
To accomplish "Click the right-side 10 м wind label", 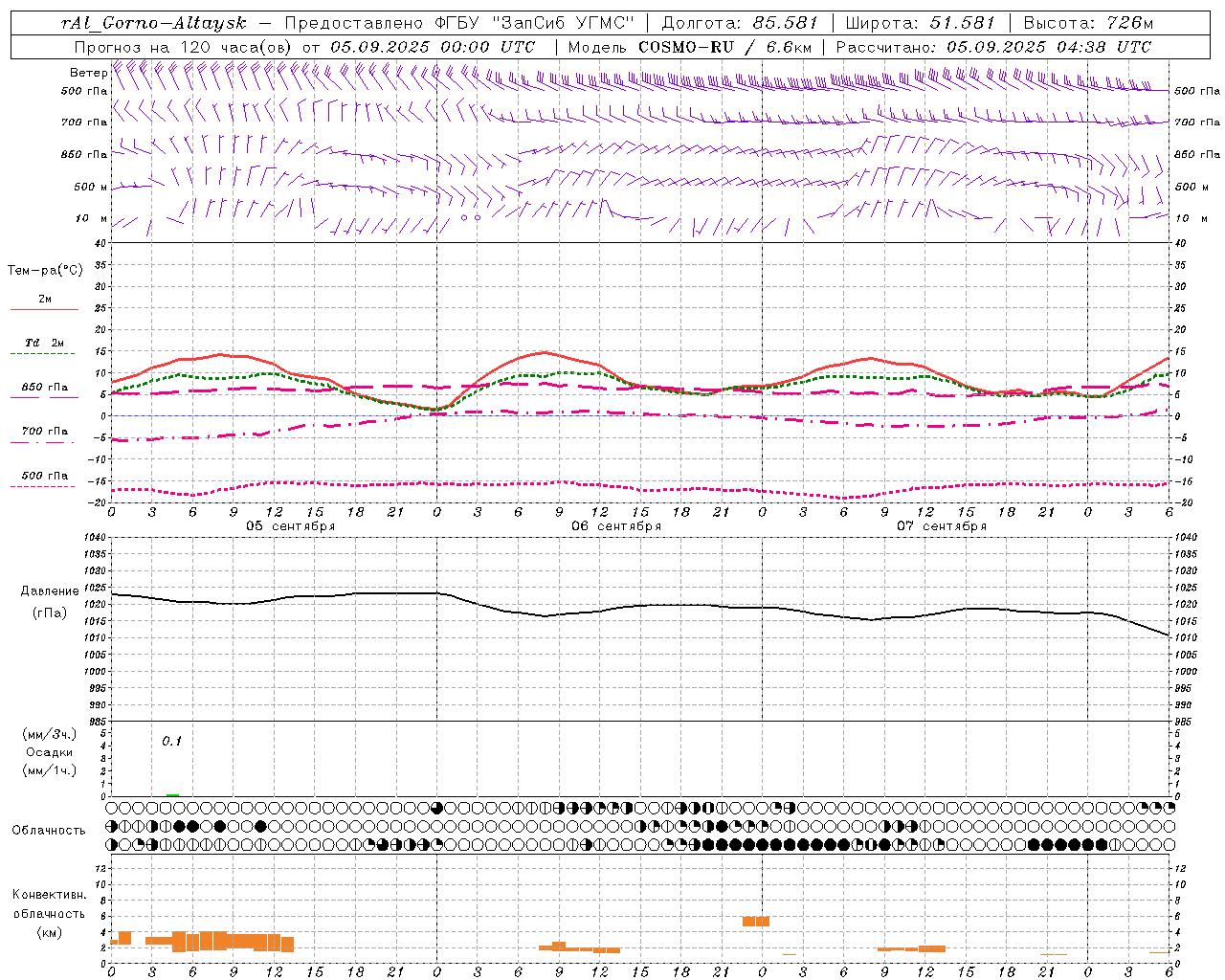I will (x=1191, y=218).
